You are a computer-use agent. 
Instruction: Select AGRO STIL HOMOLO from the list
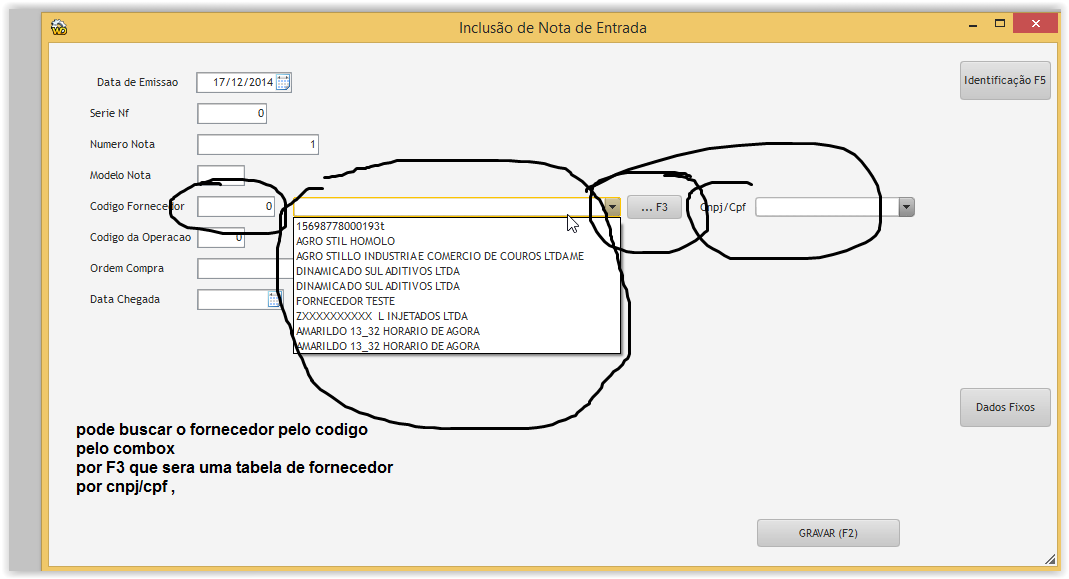point(457,241)
